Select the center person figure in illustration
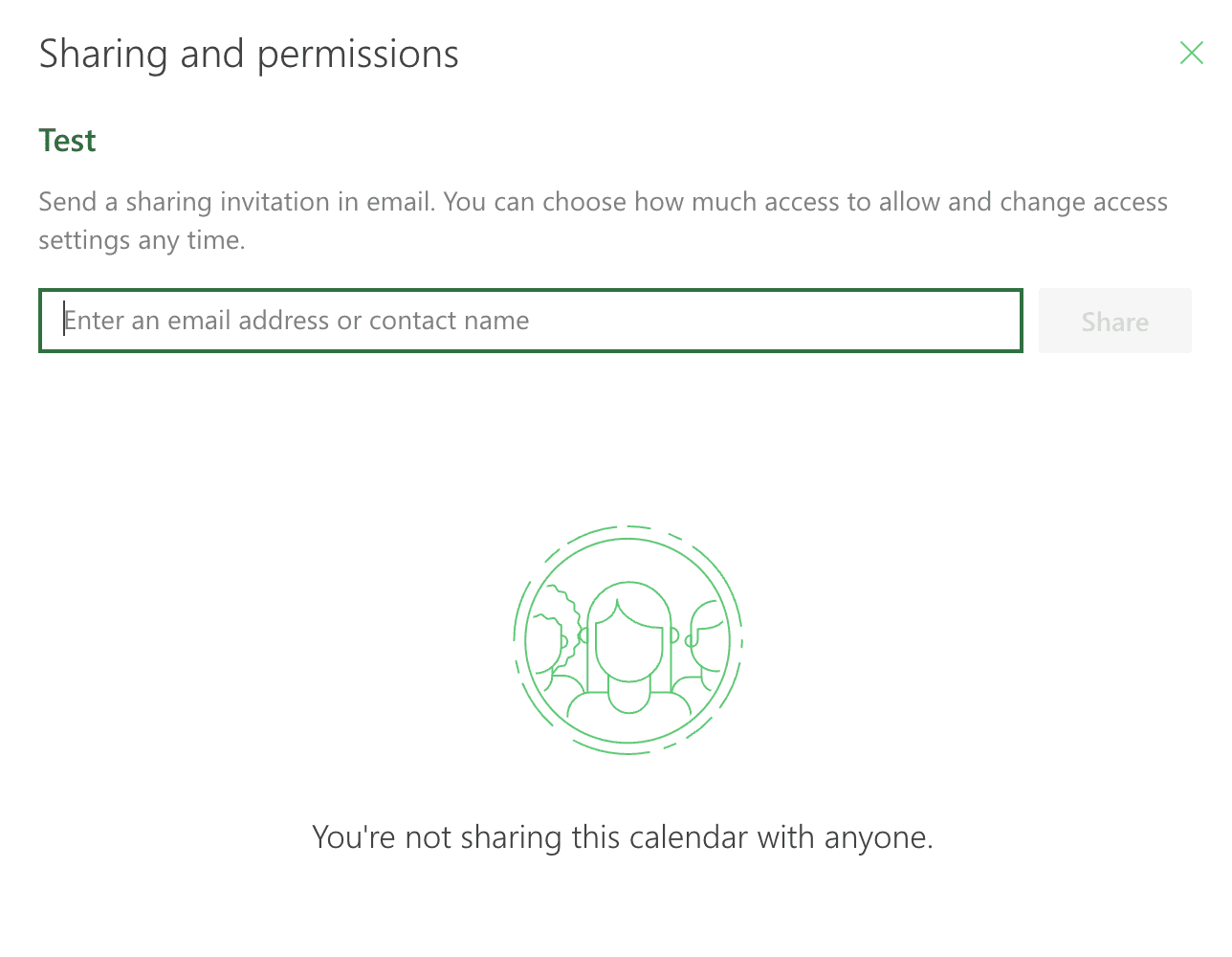 628,648
